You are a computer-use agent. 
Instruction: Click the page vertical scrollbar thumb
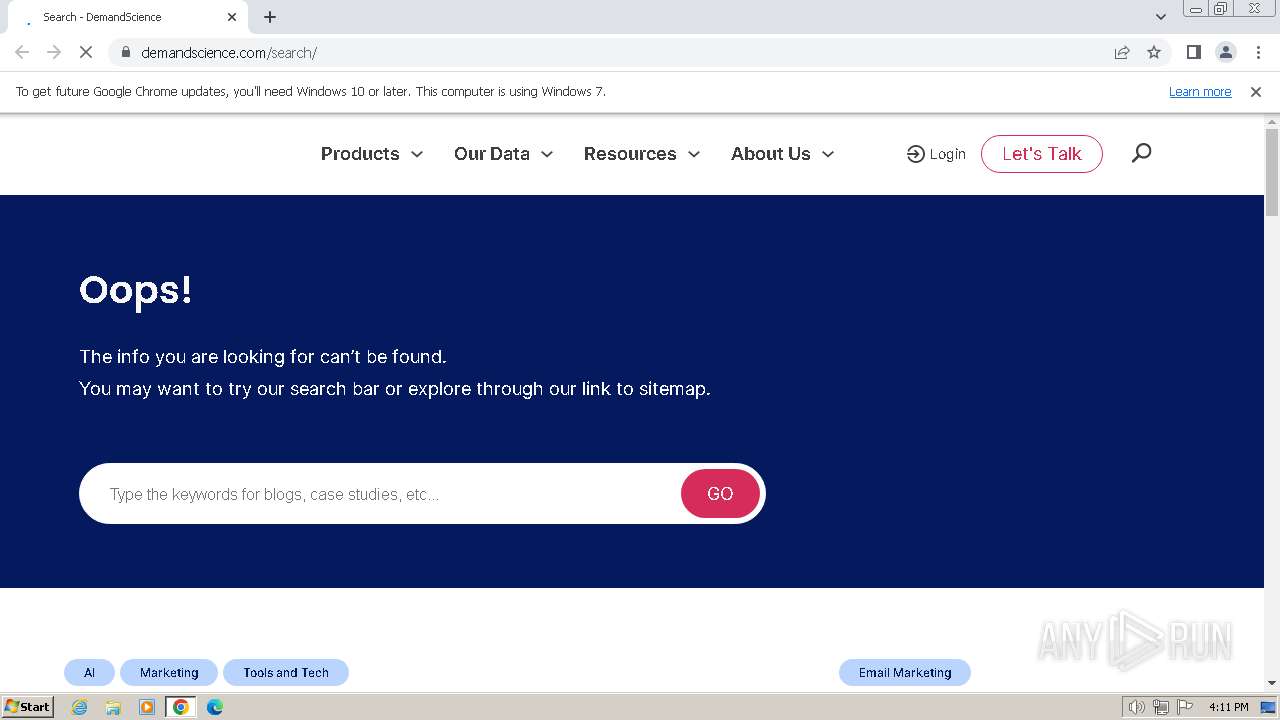(1272, 172)
